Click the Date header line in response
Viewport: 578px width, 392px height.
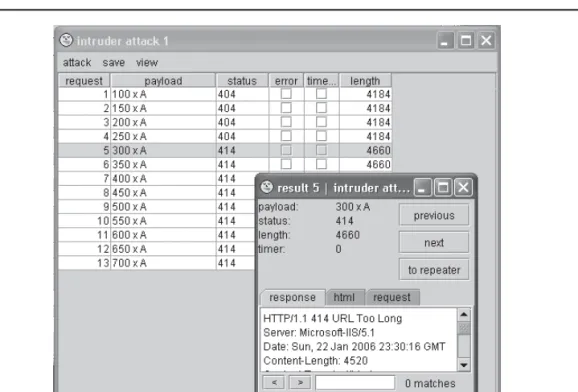tap(354, 347)
